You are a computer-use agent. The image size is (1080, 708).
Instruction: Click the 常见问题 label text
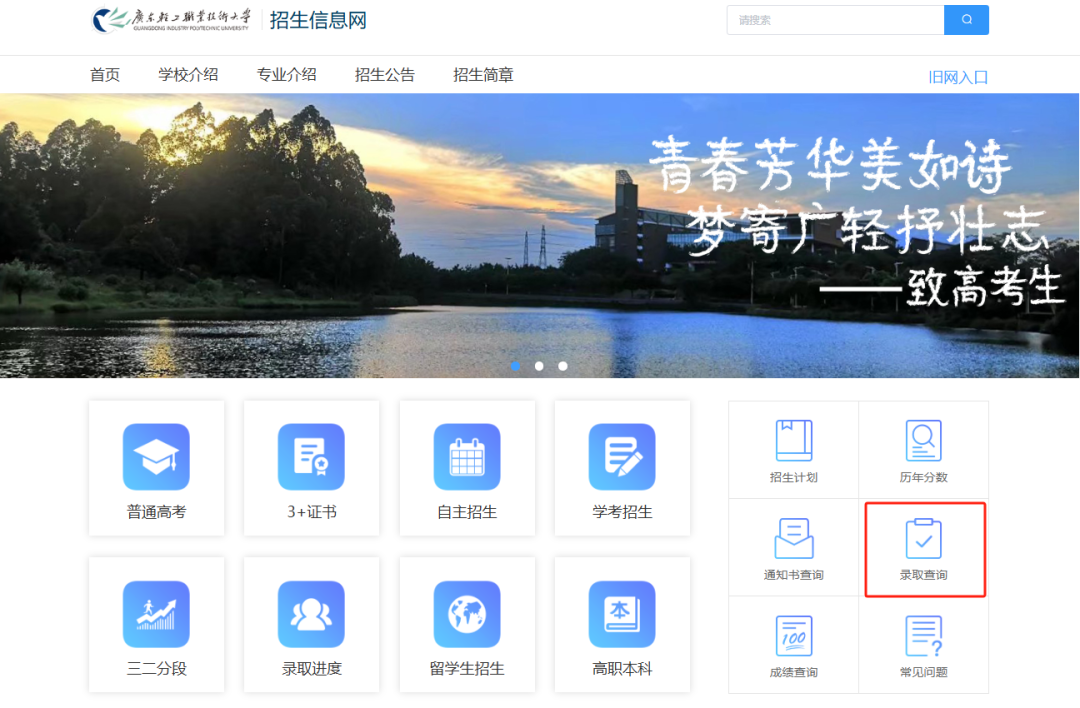pyautogui.click(x=924, y=671)
